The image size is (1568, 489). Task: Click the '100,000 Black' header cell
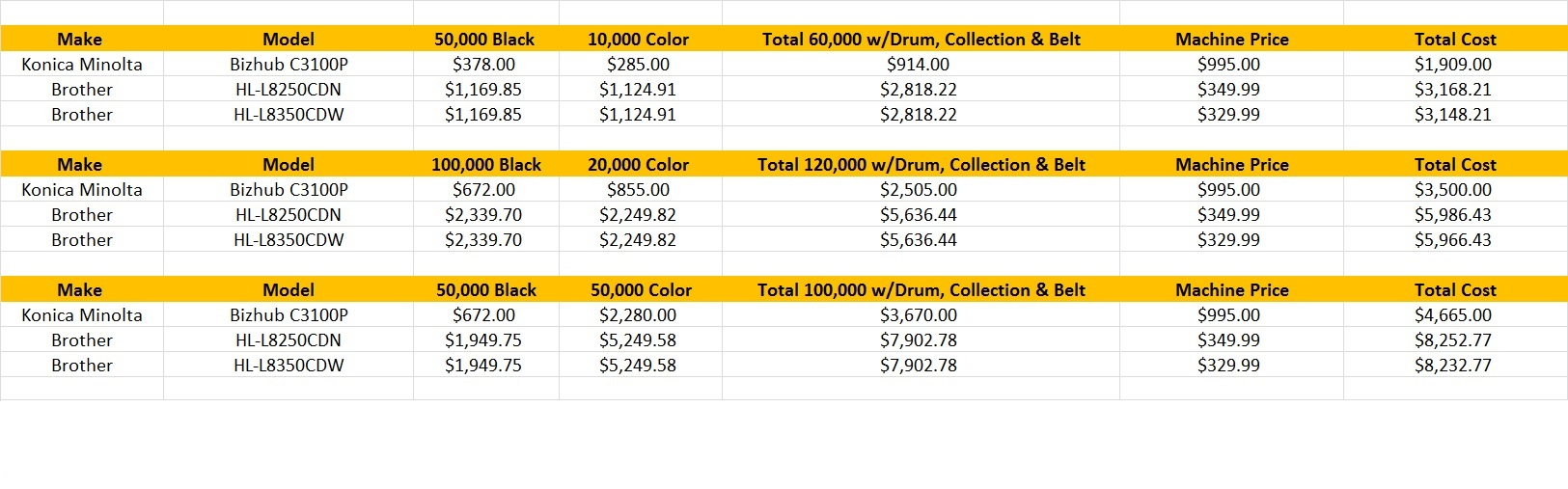(x=485, y=165)
